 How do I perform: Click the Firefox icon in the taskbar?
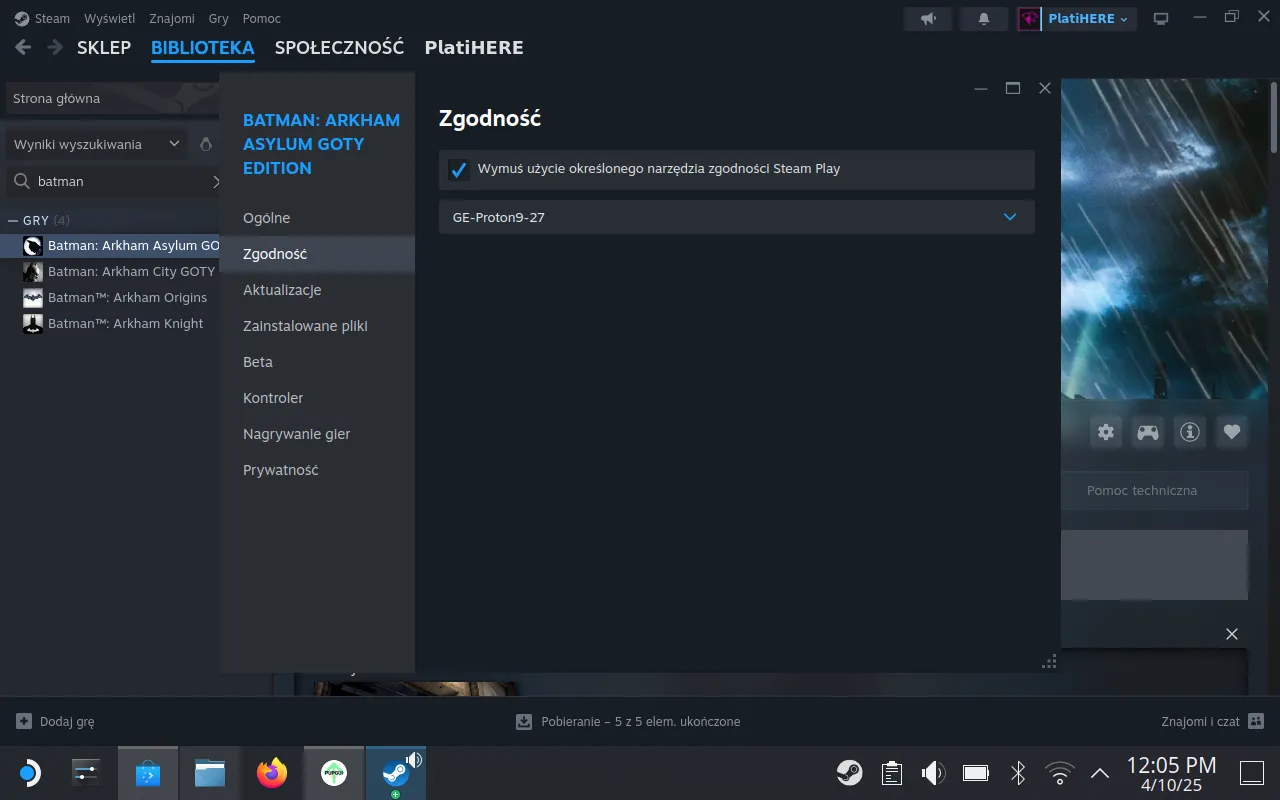[271, 772]
